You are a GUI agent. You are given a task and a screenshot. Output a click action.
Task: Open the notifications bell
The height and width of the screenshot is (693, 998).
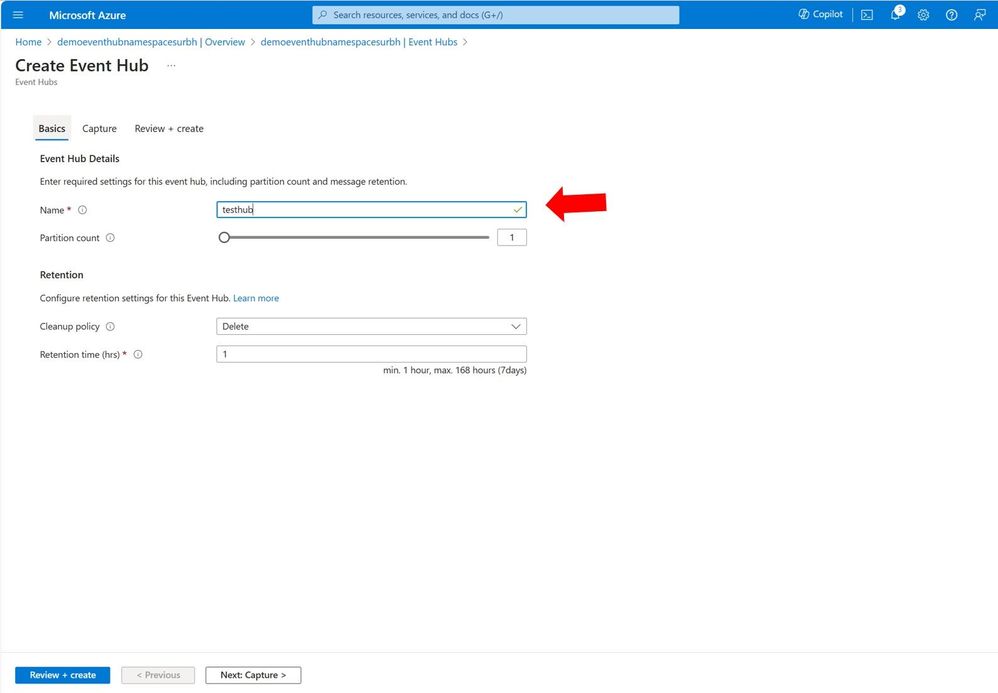[x=896, y=14]
